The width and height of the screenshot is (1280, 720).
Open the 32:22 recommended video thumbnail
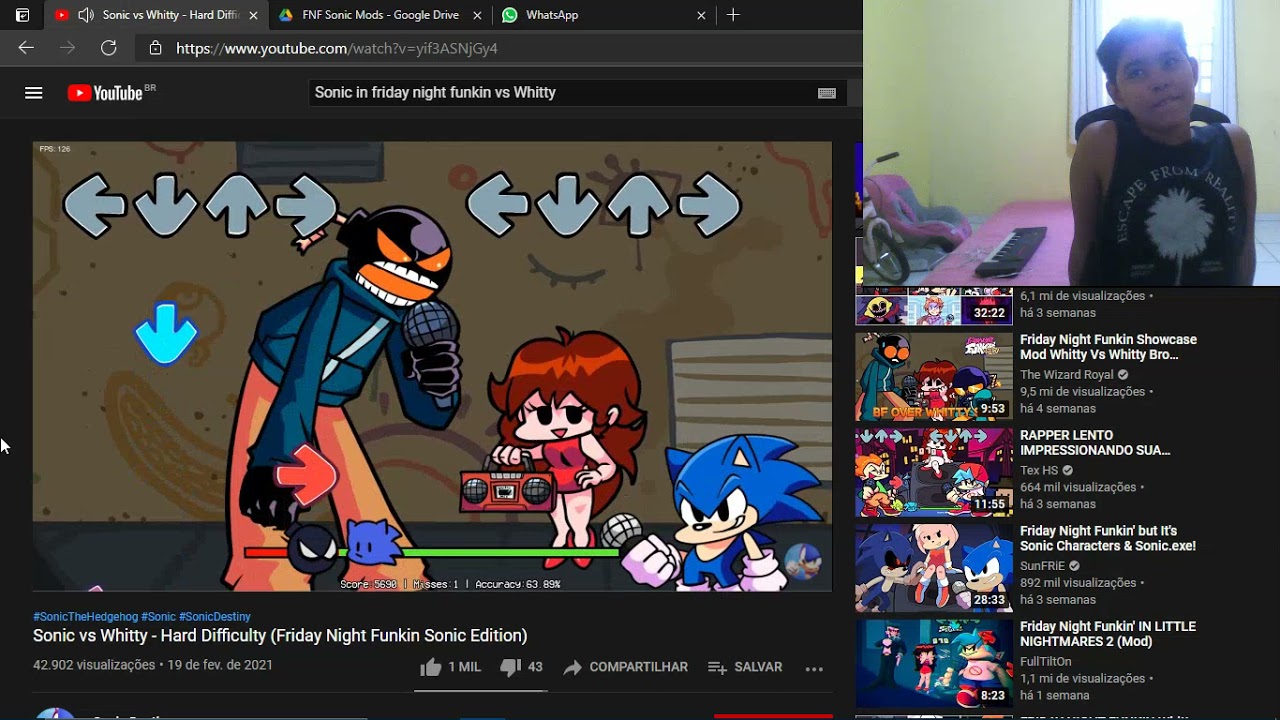(x=934, y=306)
